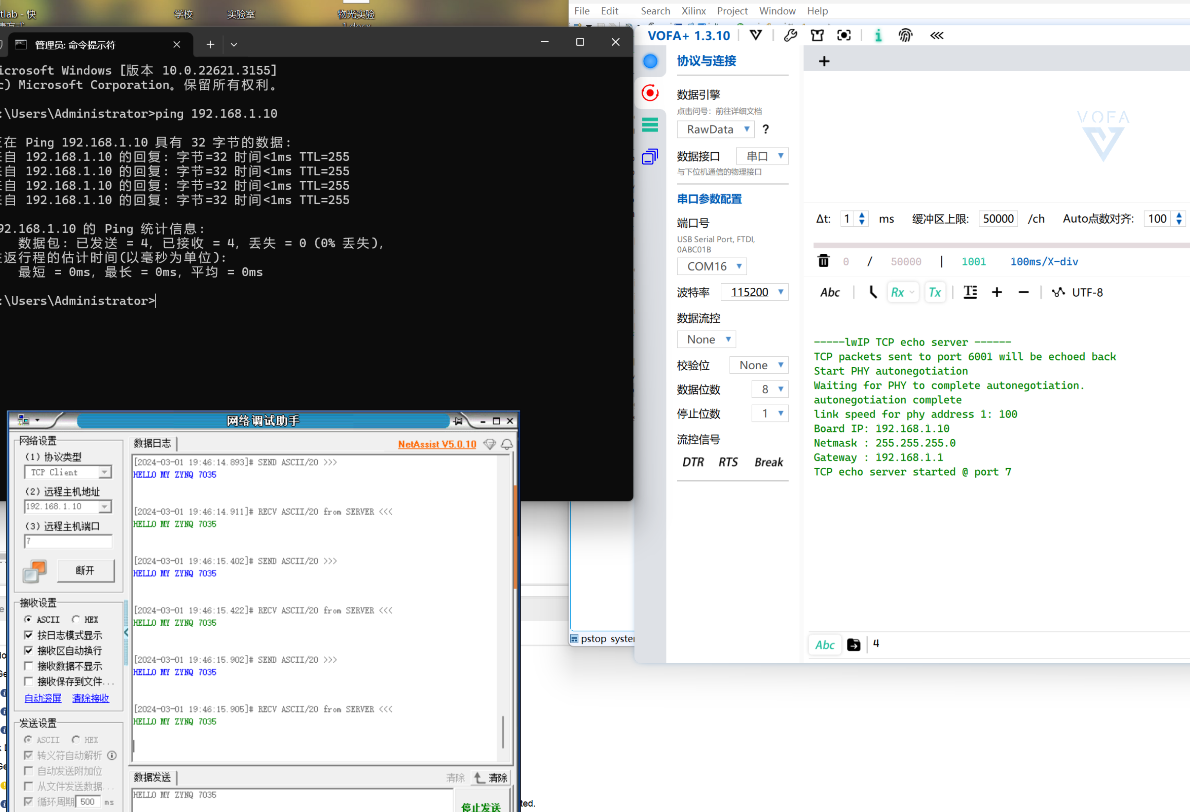Screen dimensions: 1190x812
Task: Click the screenshot capture icon in VOFA+ toolbar
Action: 844,35
